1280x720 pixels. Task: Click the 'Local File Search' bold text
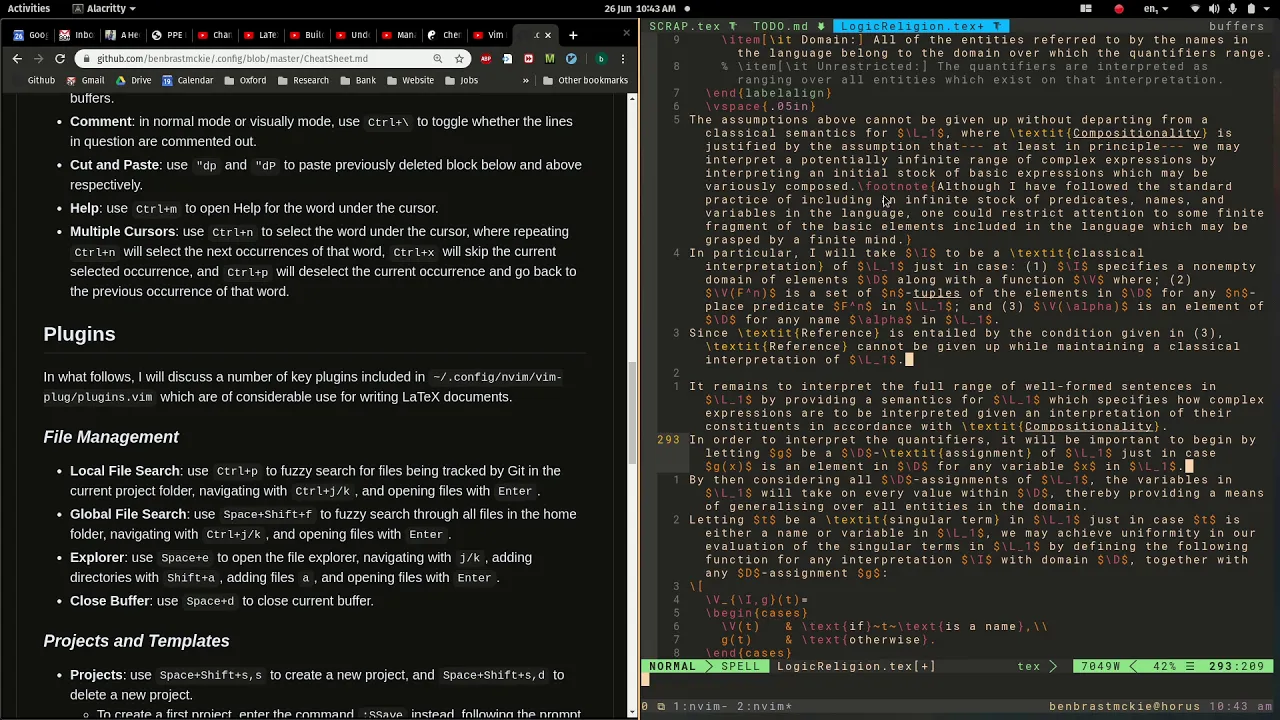pyautogui.click(x=124, y=471)
